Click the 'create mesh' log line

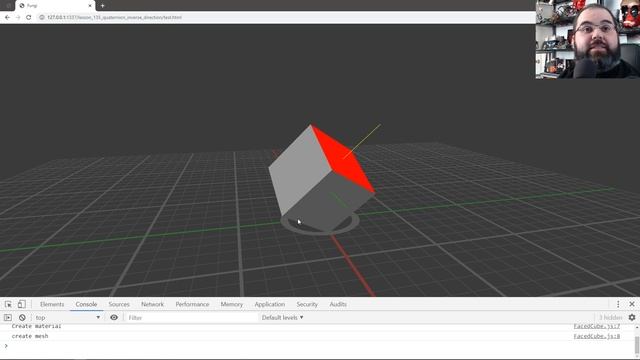pos(30,336)
